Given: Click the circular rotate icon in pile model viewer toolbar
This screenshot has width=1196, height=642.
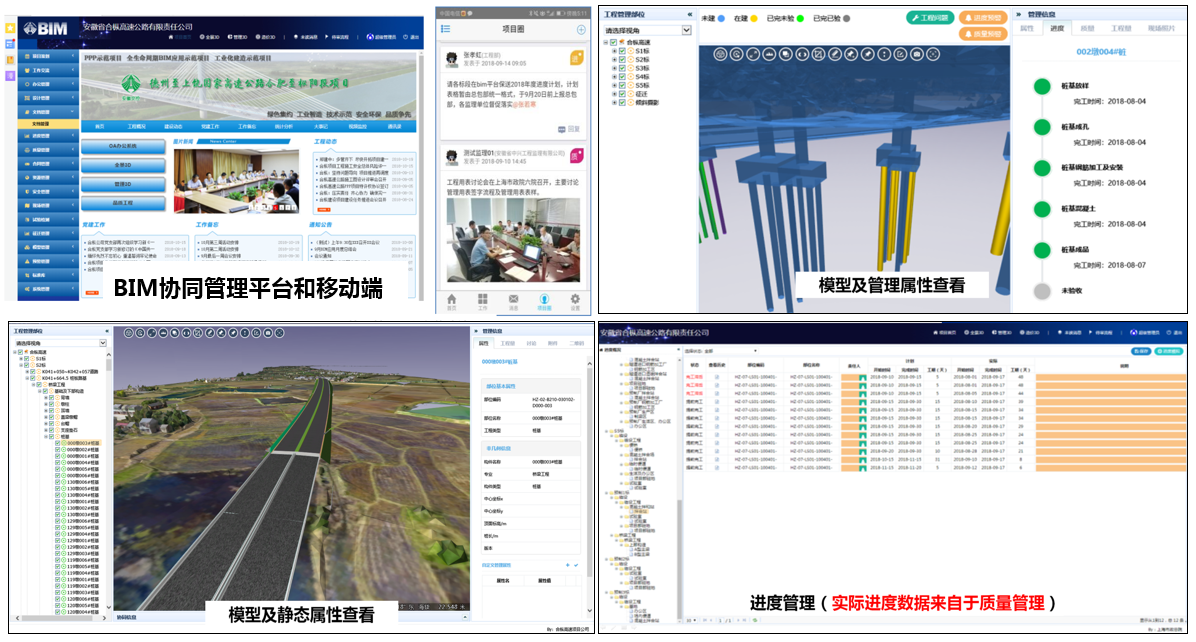Looking at the screenshot, I should [x=737, y=54].
